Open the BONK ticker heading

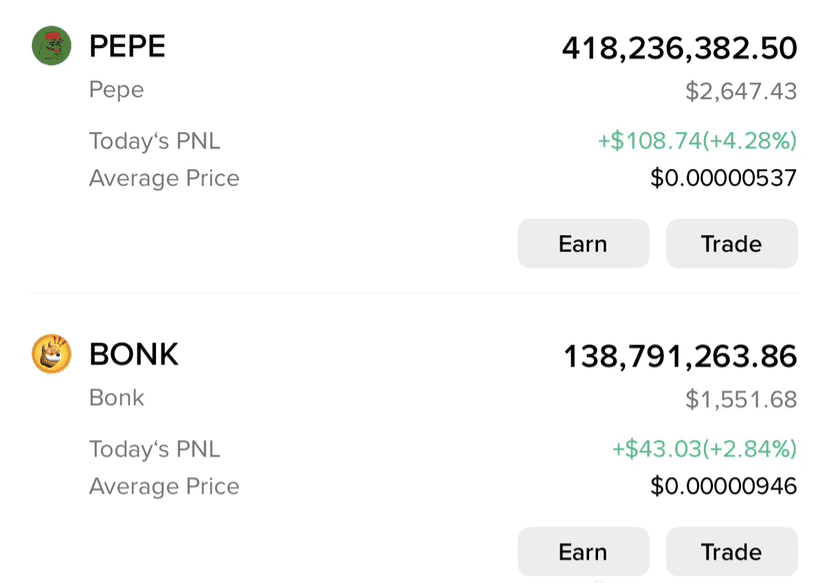pyautogui.click(x=134, y=354)
